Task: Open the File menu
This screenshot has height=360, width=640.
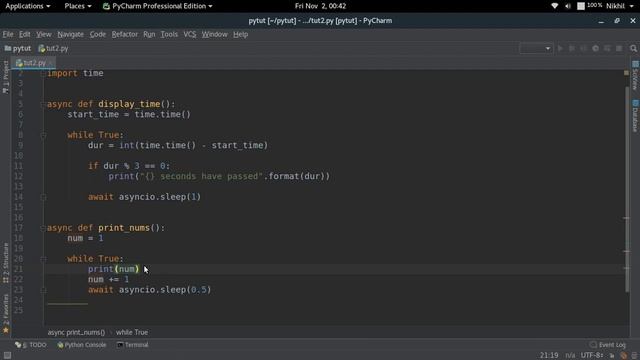Action: click(x=8, y=34)
